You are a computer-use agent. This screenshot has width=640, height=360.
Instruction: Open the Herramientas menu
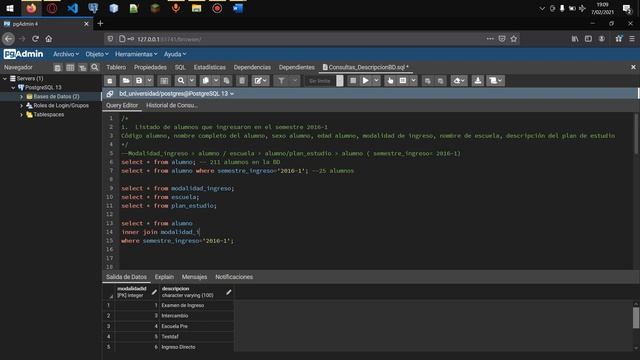pos(136,54)
